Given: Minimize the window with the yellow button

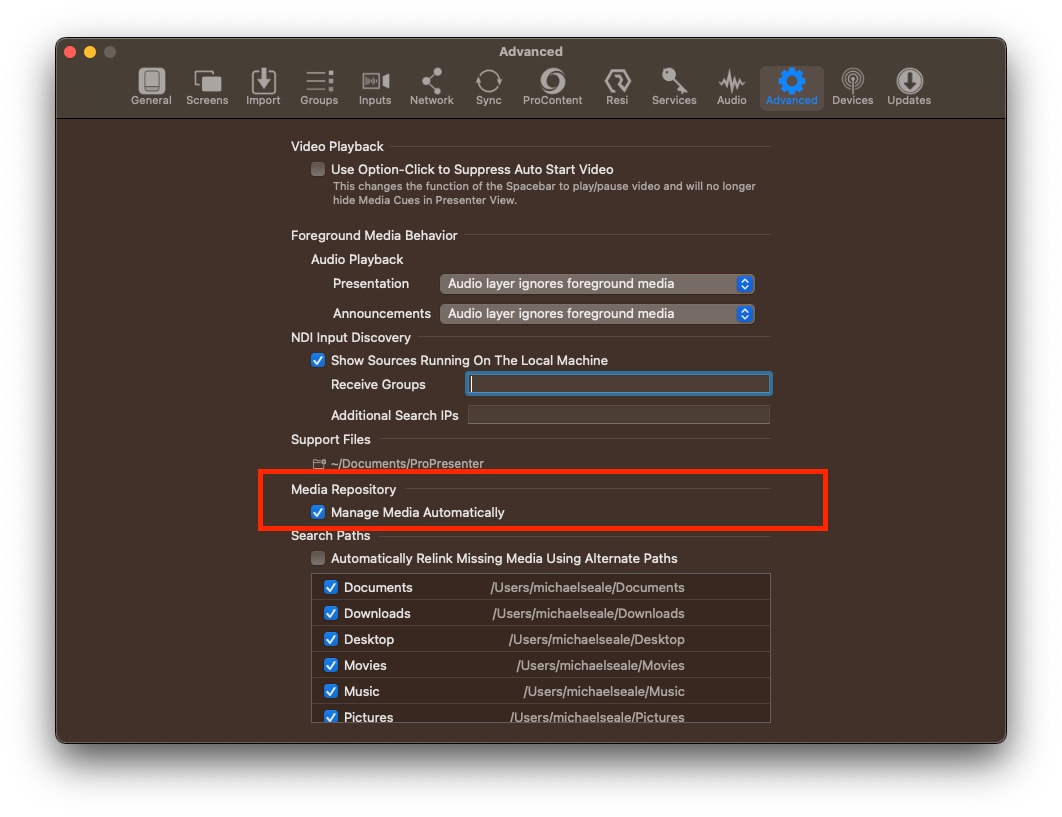Looking at the screenshot, I should pos(89,52).
